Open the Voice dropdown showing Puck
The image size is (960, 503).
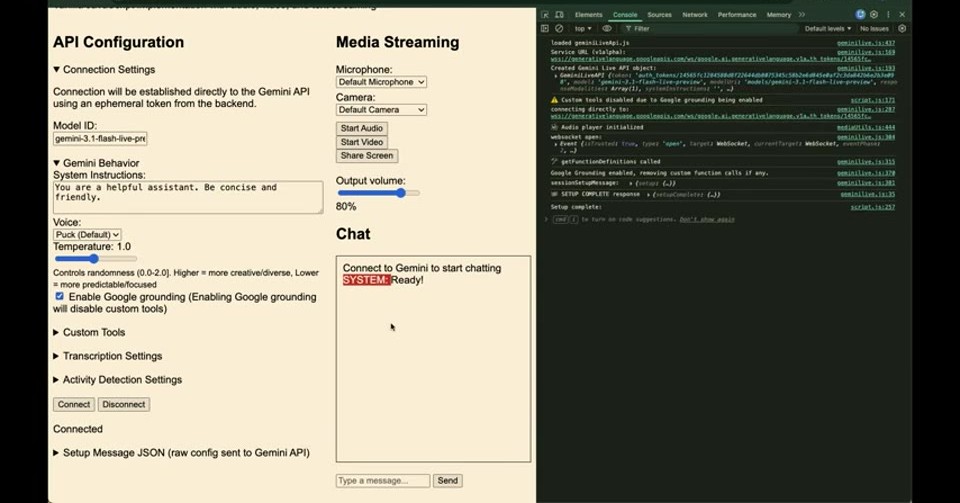[87, 234]
